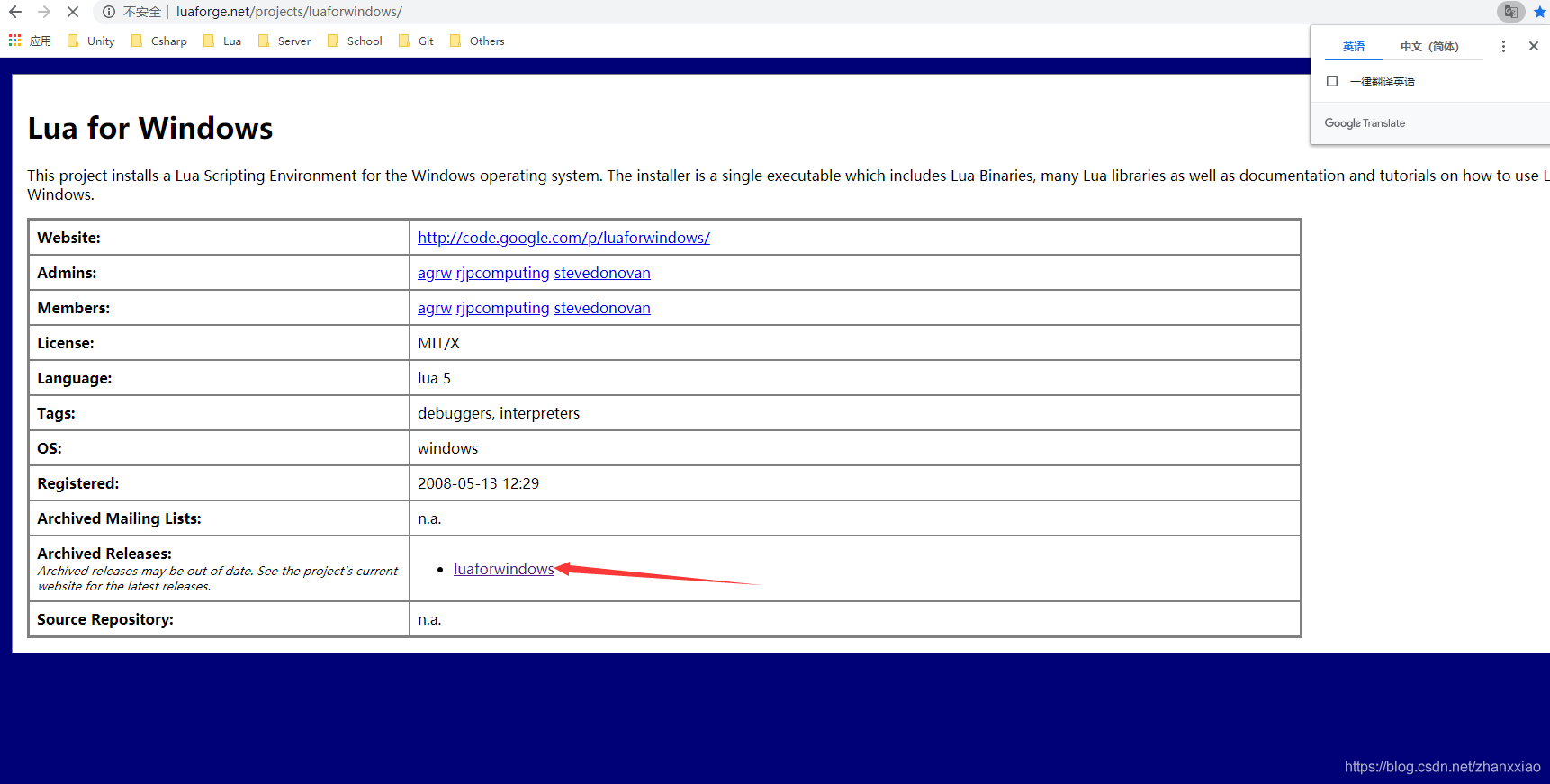Toggle the always translate English checkbox
The image size is (1550, 784).
tap(1332, 81)
